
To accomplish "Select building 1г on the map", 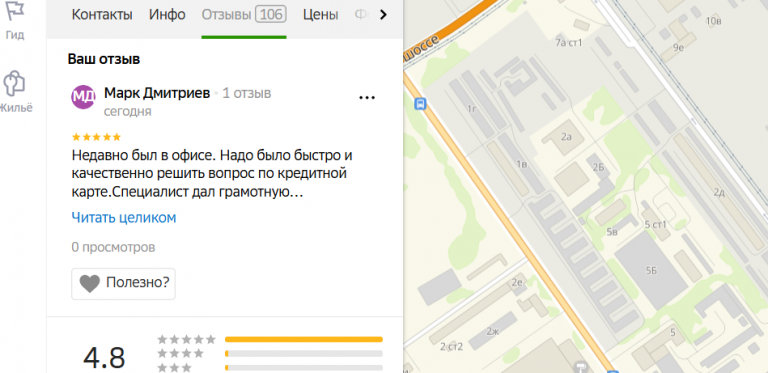I will (472, 109).
